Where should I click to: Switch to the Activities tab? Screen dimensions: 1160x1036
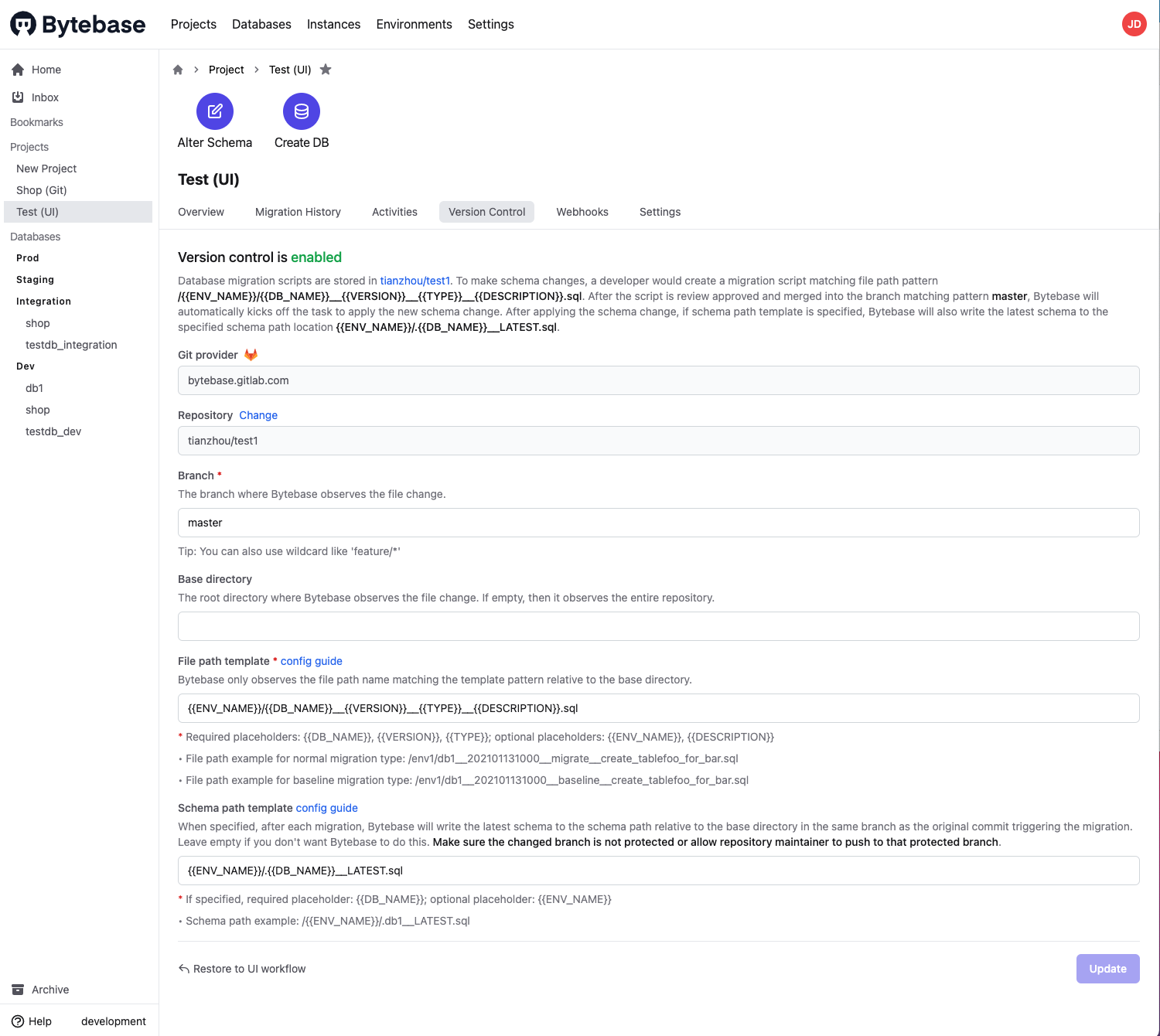394,212
